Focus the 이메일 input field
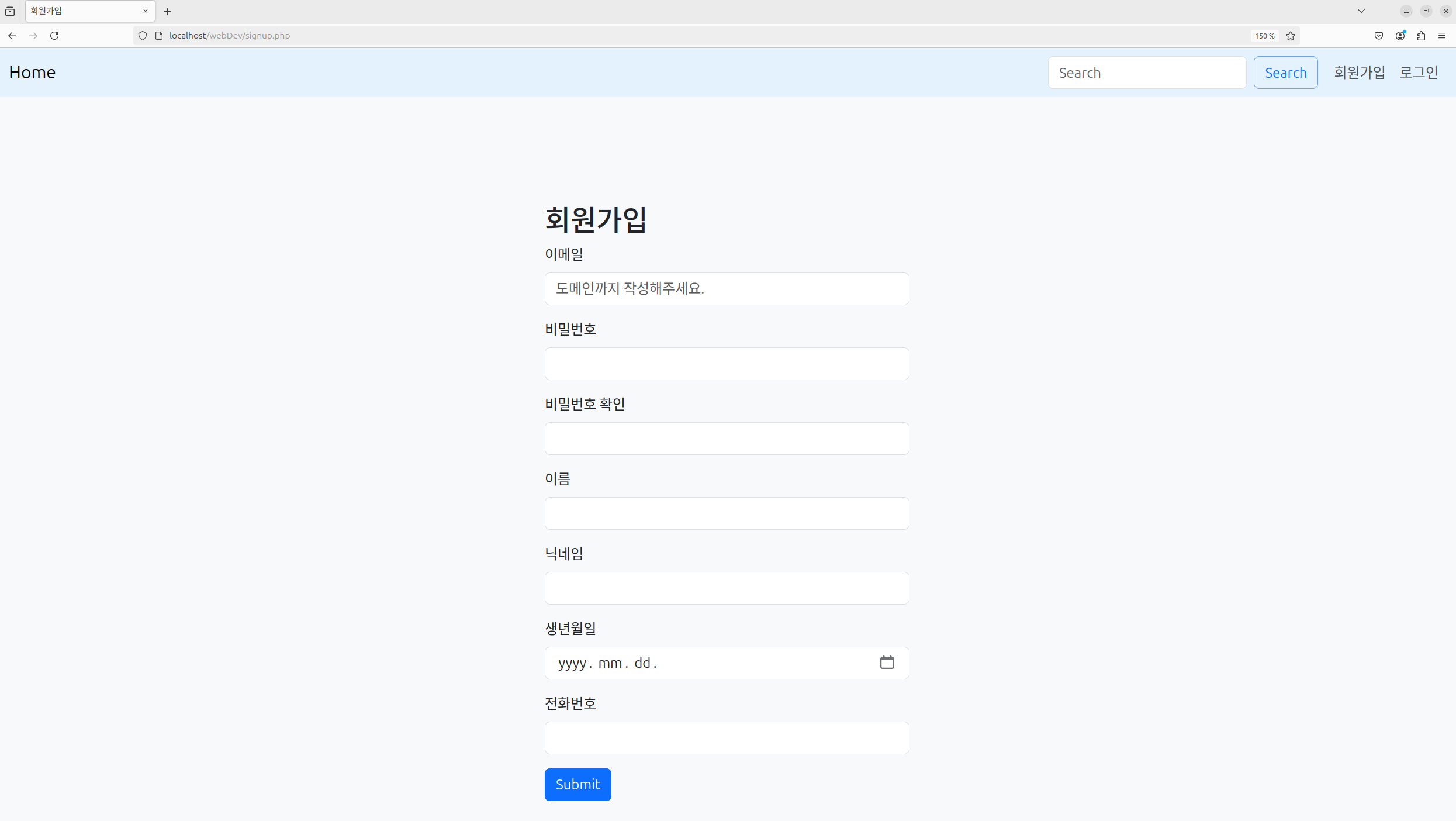Screen dimensions: 1456x821 tap(727, 289)
